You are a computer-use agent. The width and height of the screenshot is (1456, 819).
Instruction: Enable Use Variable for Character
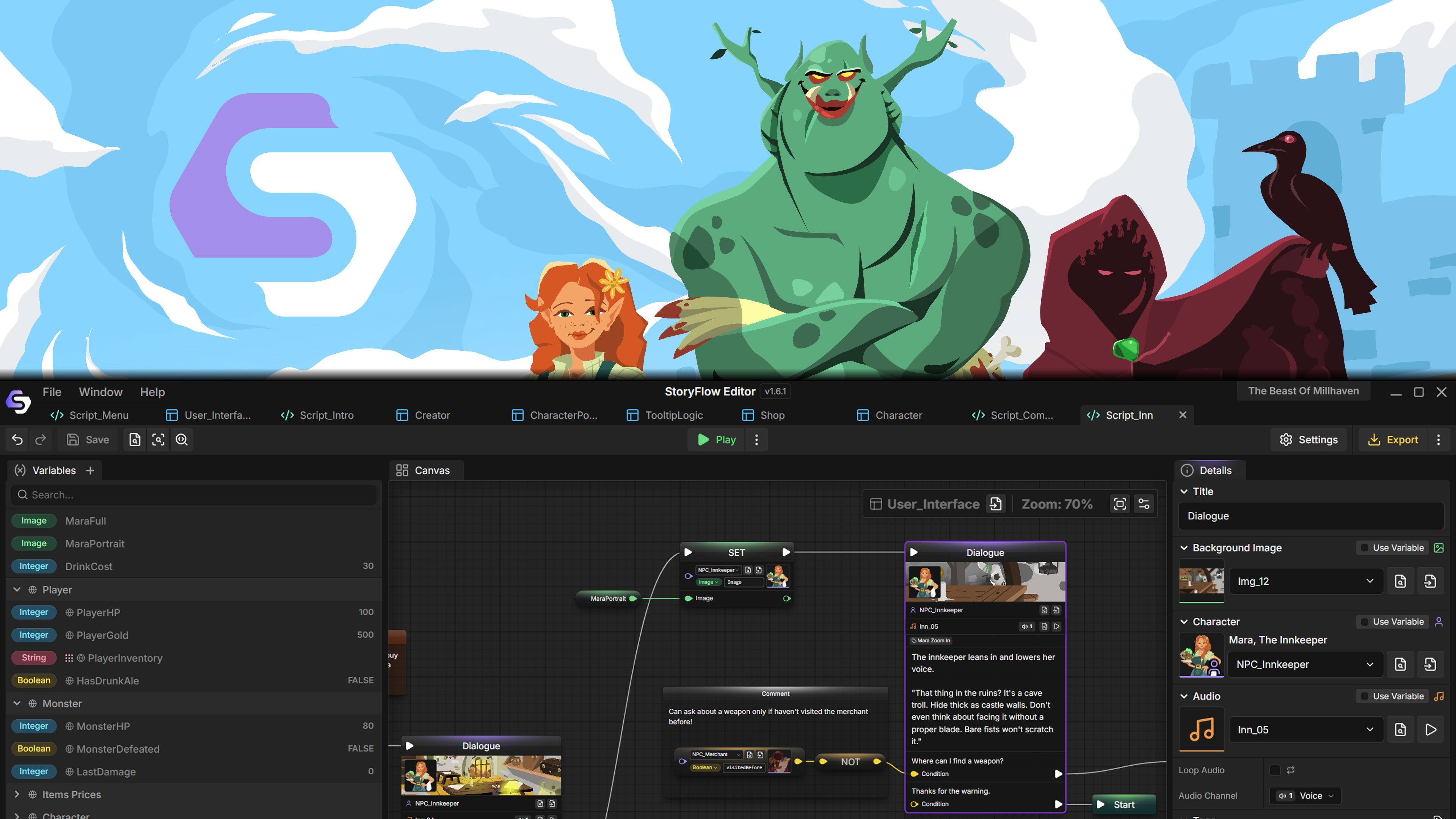pyautogui.click(x=1393, y=622)
